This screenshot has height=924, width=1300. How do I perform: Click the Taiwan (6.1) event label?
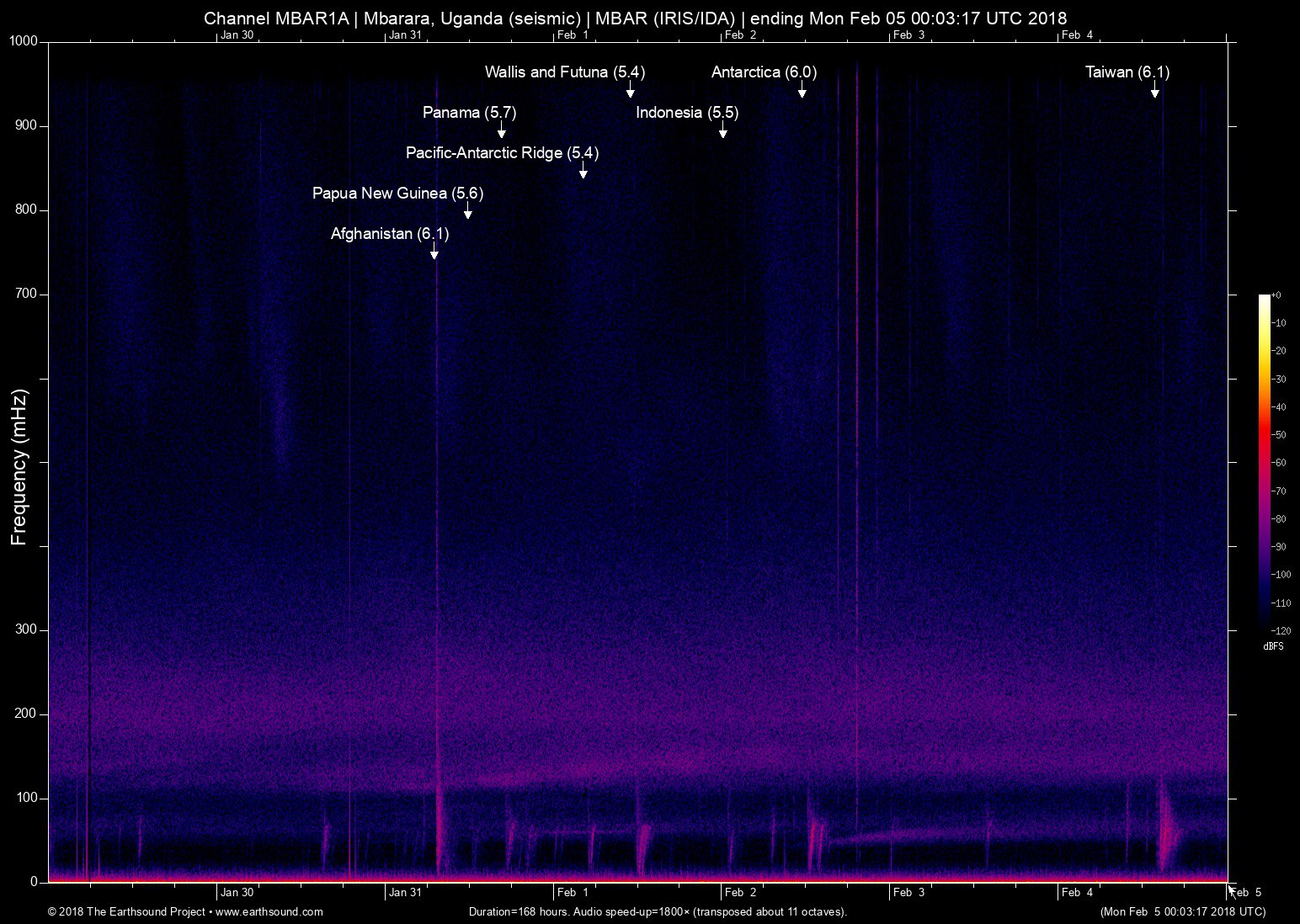coord(1127,72)
